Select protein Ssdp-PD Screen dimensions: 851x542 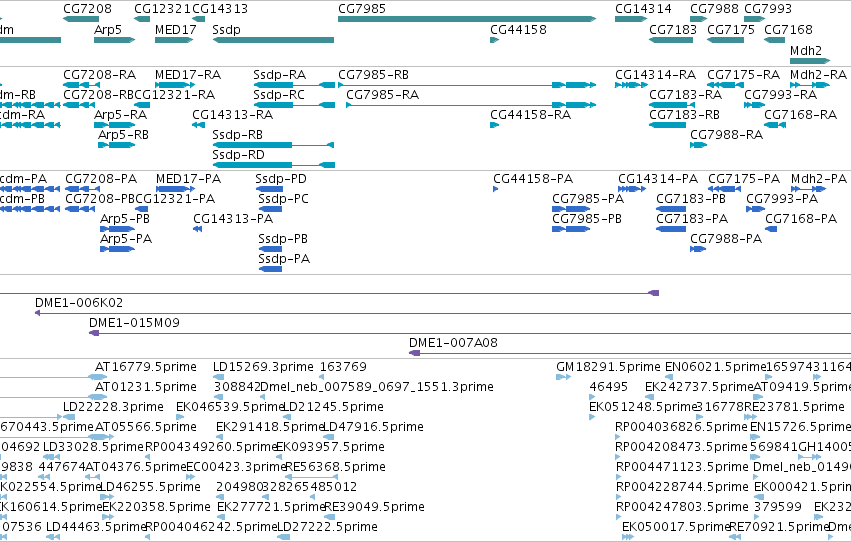[x=269, y=189]
